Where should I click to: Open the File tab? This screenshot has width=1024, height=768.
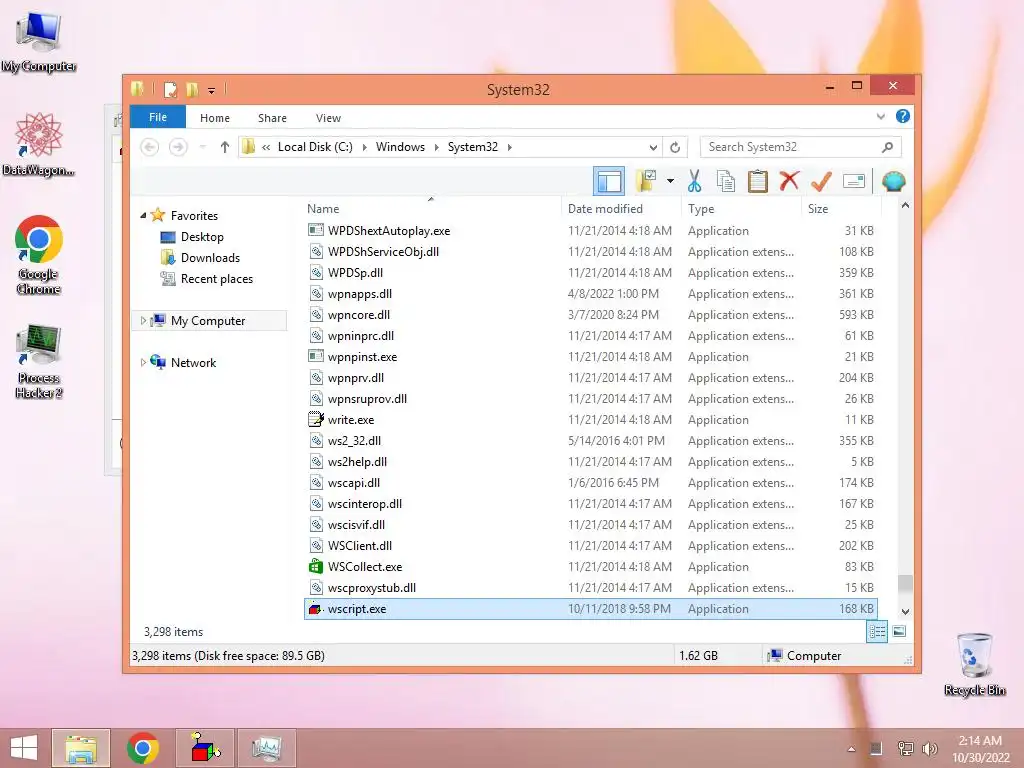158,117
